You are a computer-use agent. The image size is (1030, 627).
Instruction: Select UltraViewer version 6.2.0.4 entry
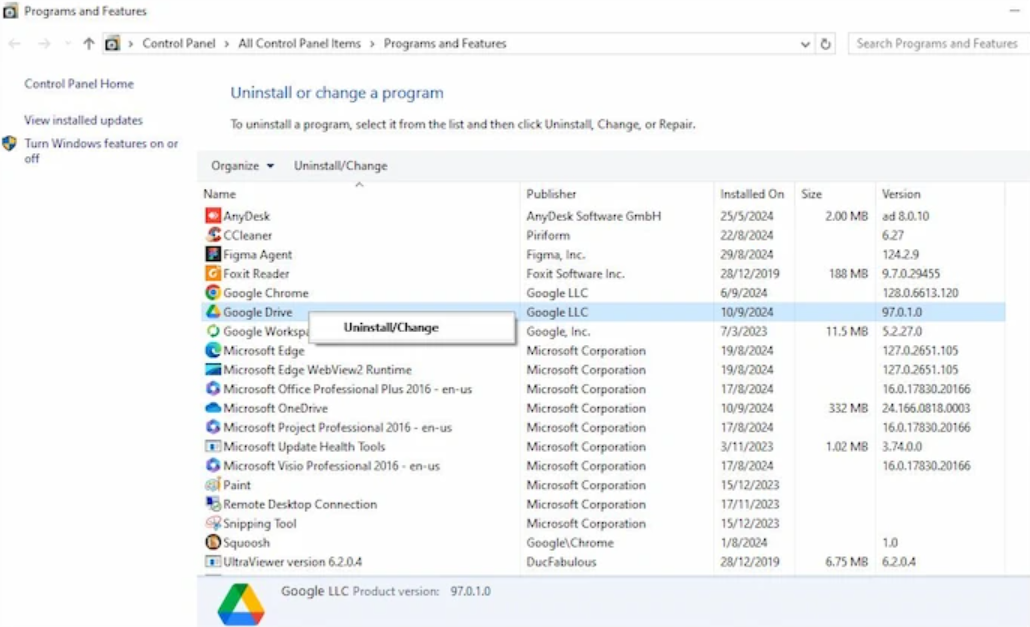(x=292, y=562)
